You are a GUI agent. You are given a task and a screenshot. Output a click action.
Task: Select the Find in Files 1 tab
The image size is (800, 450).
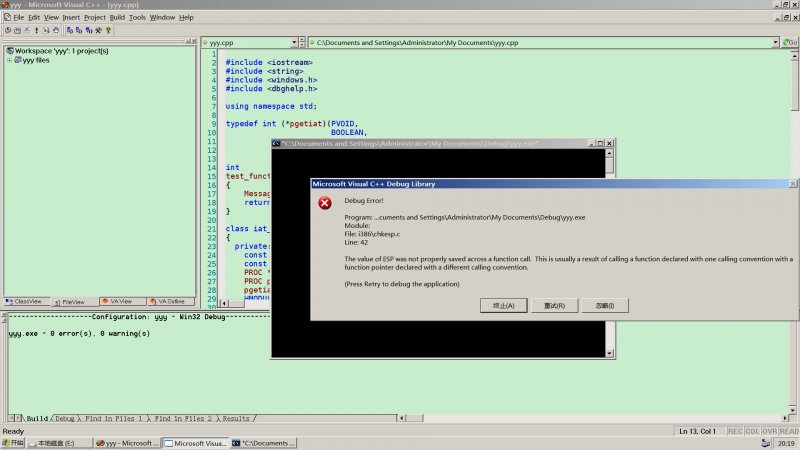[x=113, y=418]
